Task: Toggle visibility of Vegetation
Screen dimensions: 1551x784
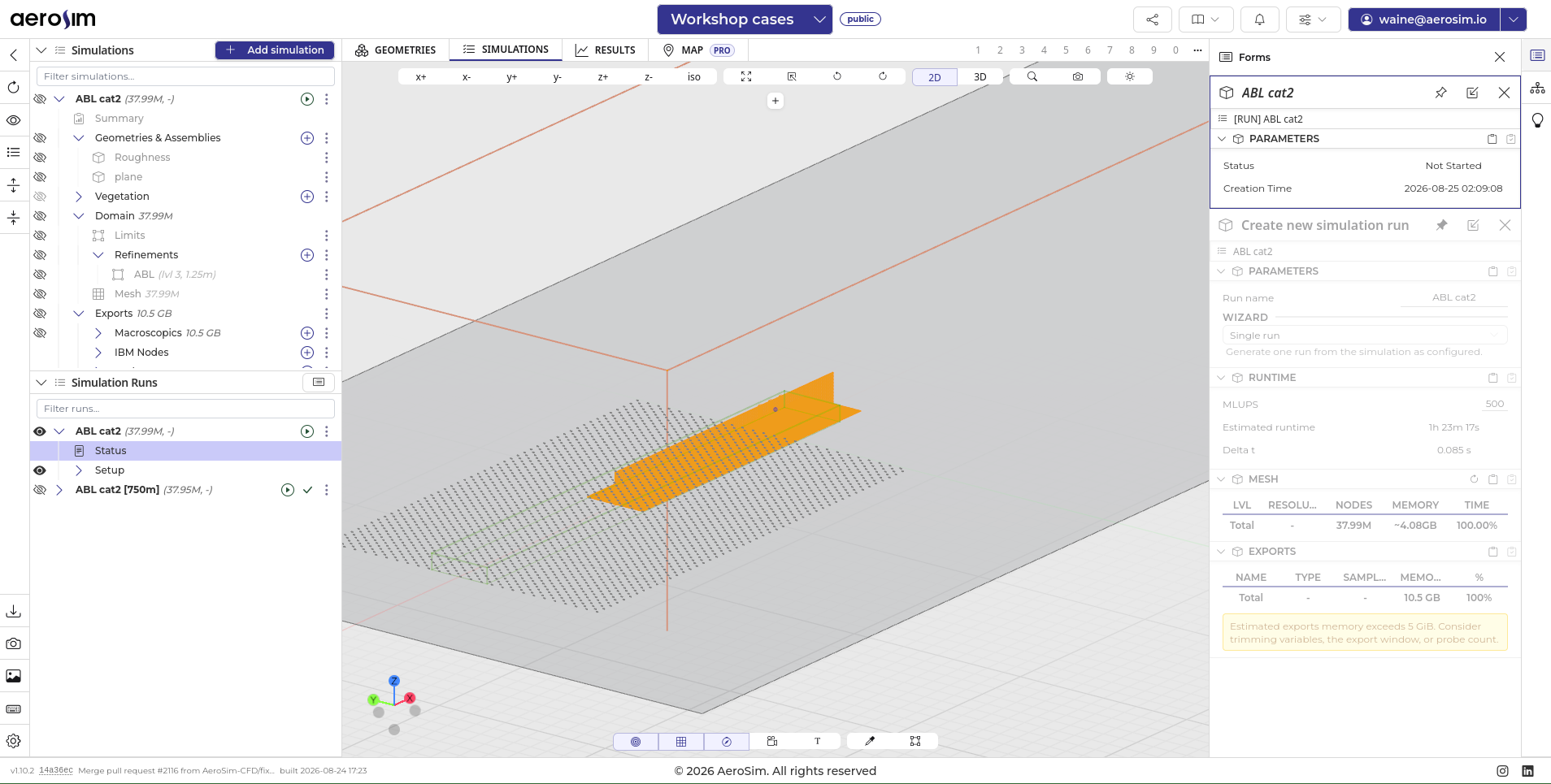Action: point(40,197)
